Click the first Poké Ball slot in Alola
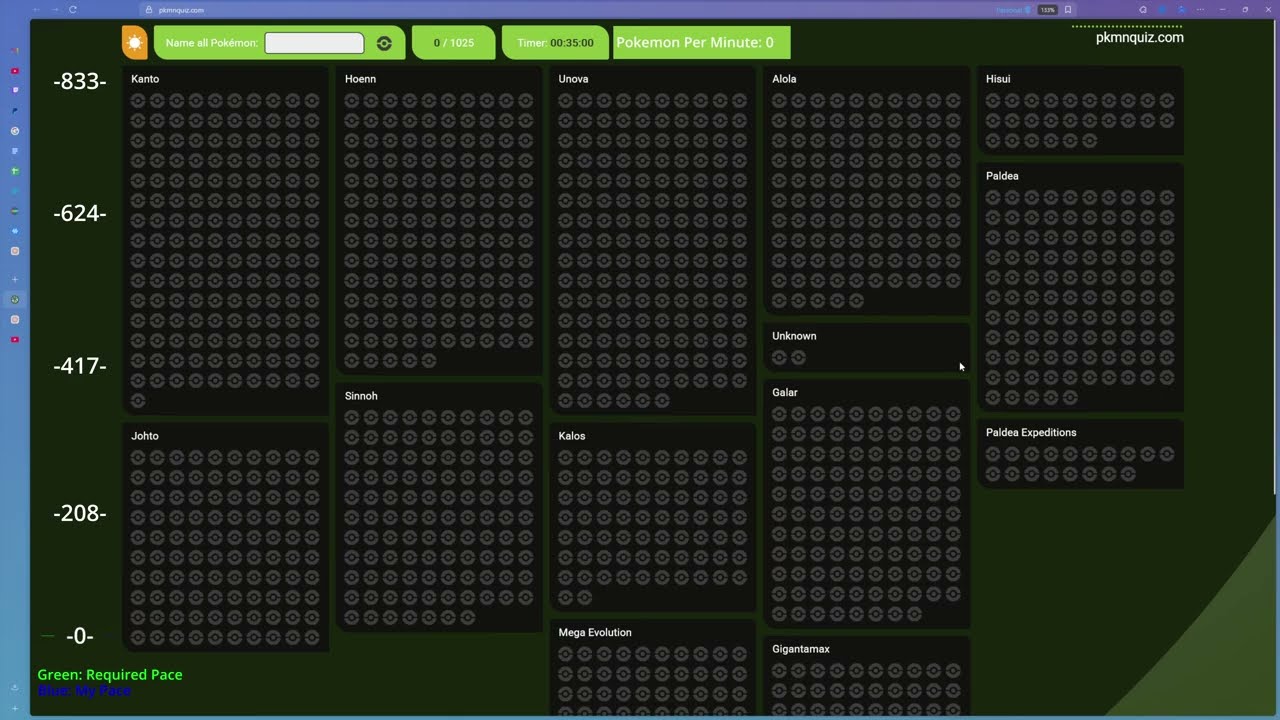Image resolution: width=1280 pixels, height=720 pixels. (x=779, y=101)
